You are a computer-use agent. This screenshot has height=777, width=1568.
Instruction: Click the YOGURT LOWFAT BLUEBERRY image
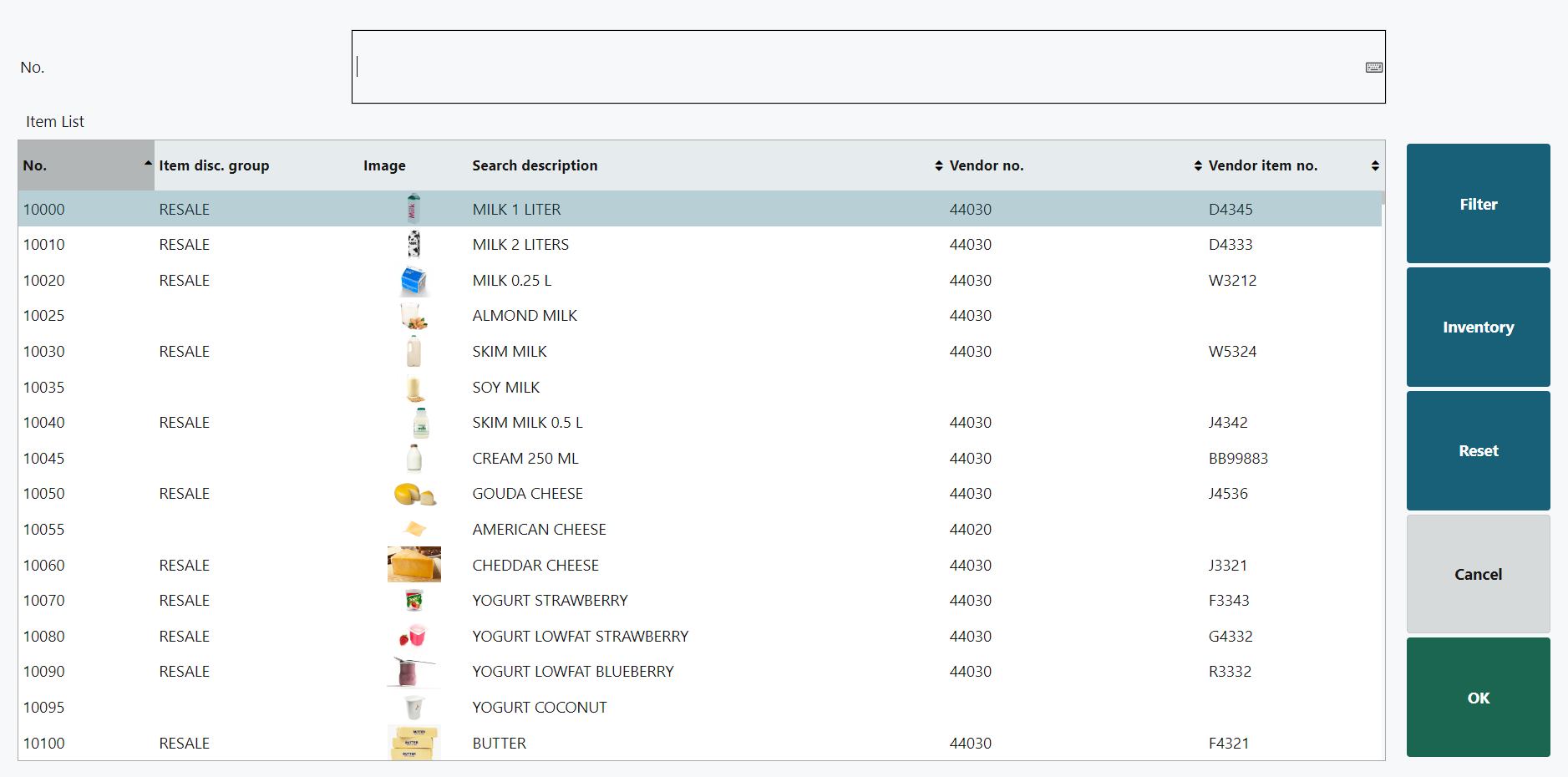(413, 672)
